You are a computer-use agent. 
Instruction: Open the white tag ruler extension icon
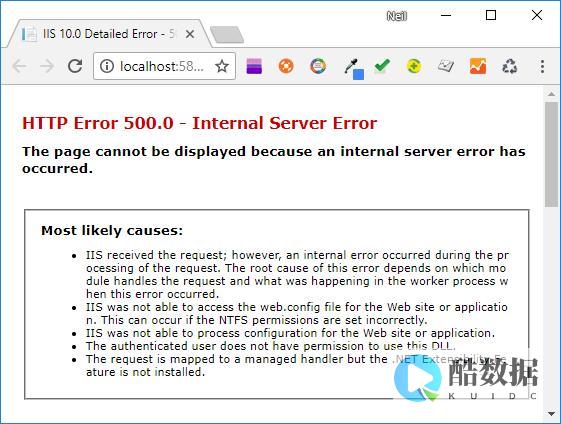pos(446,66)
